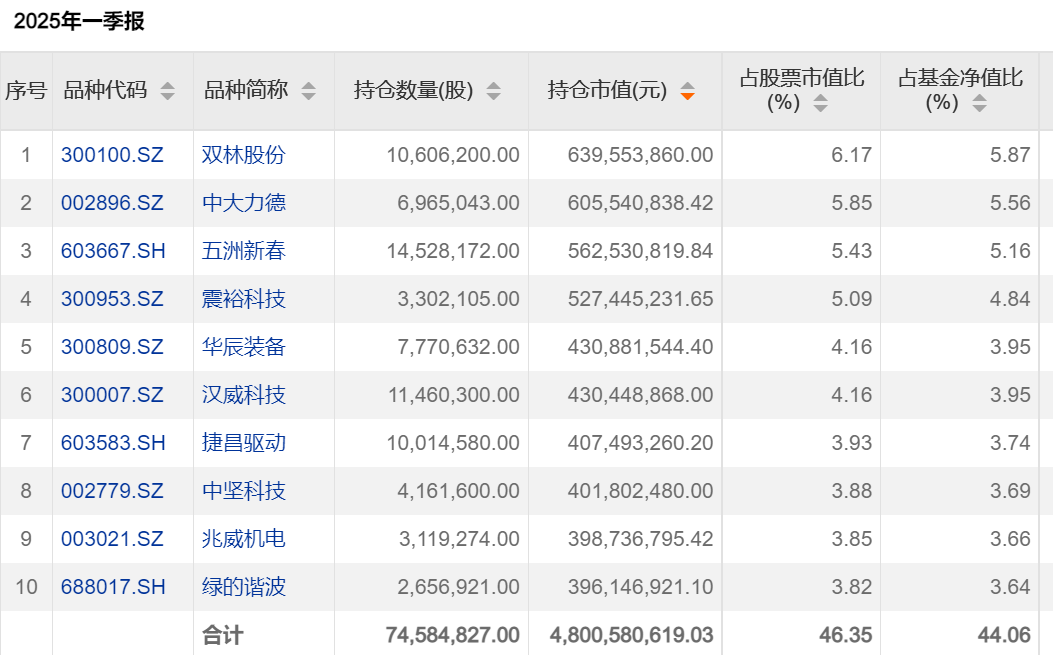Sort by 品种代码 column sort icon

coord(167,91)
